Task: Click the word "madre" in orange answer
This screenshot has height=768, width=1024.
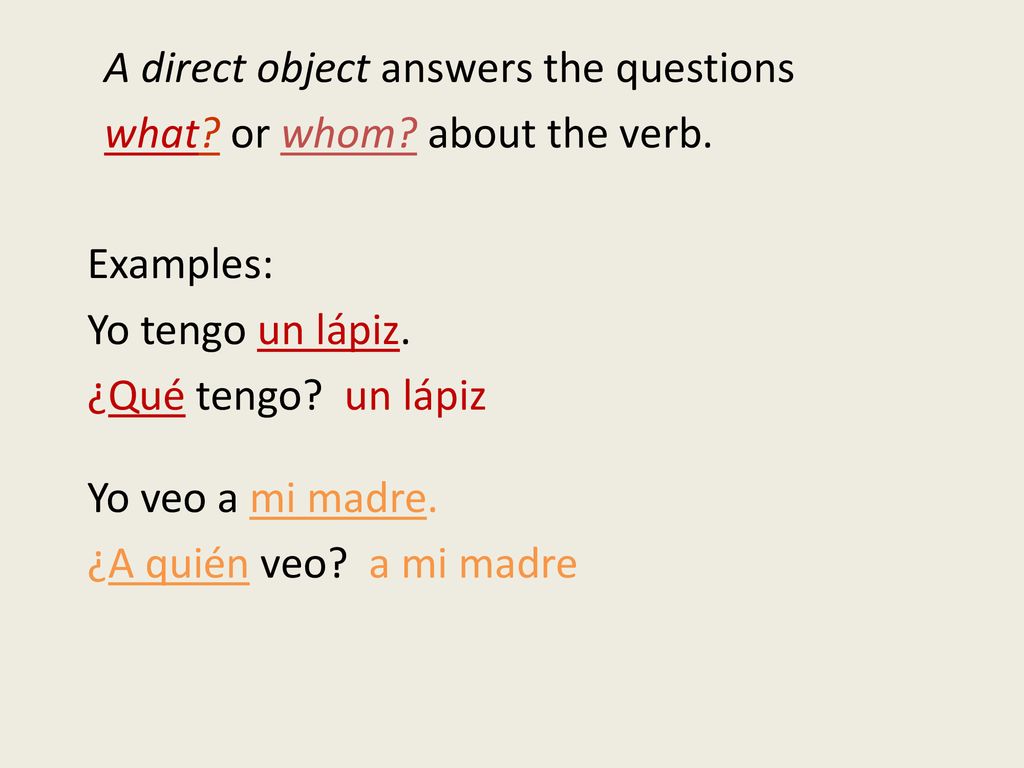Action: click(518, 564)
